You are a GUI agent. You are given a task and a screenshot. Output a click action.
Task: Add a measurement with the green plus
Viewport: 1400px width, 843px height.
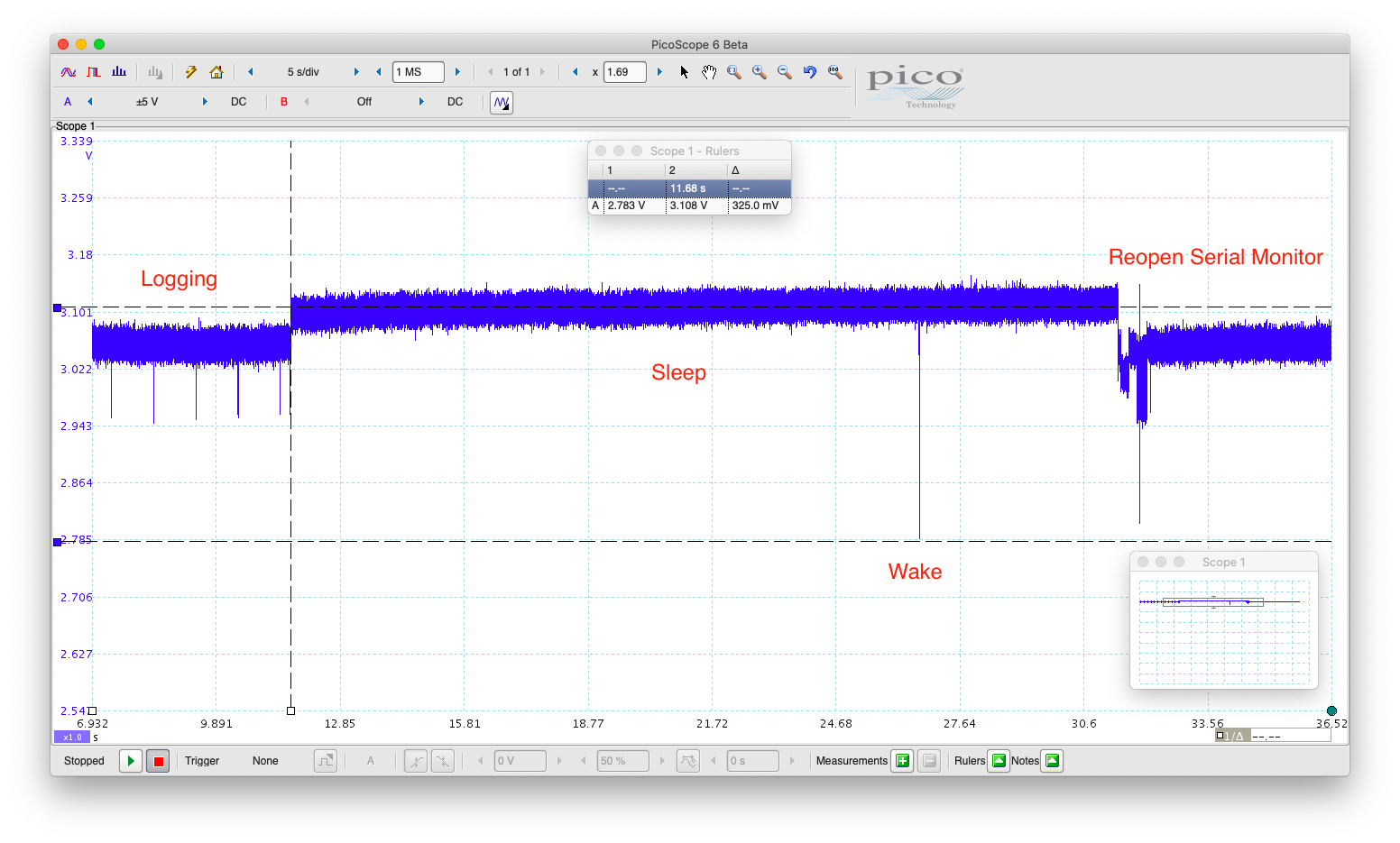click(x=902, y=761)
